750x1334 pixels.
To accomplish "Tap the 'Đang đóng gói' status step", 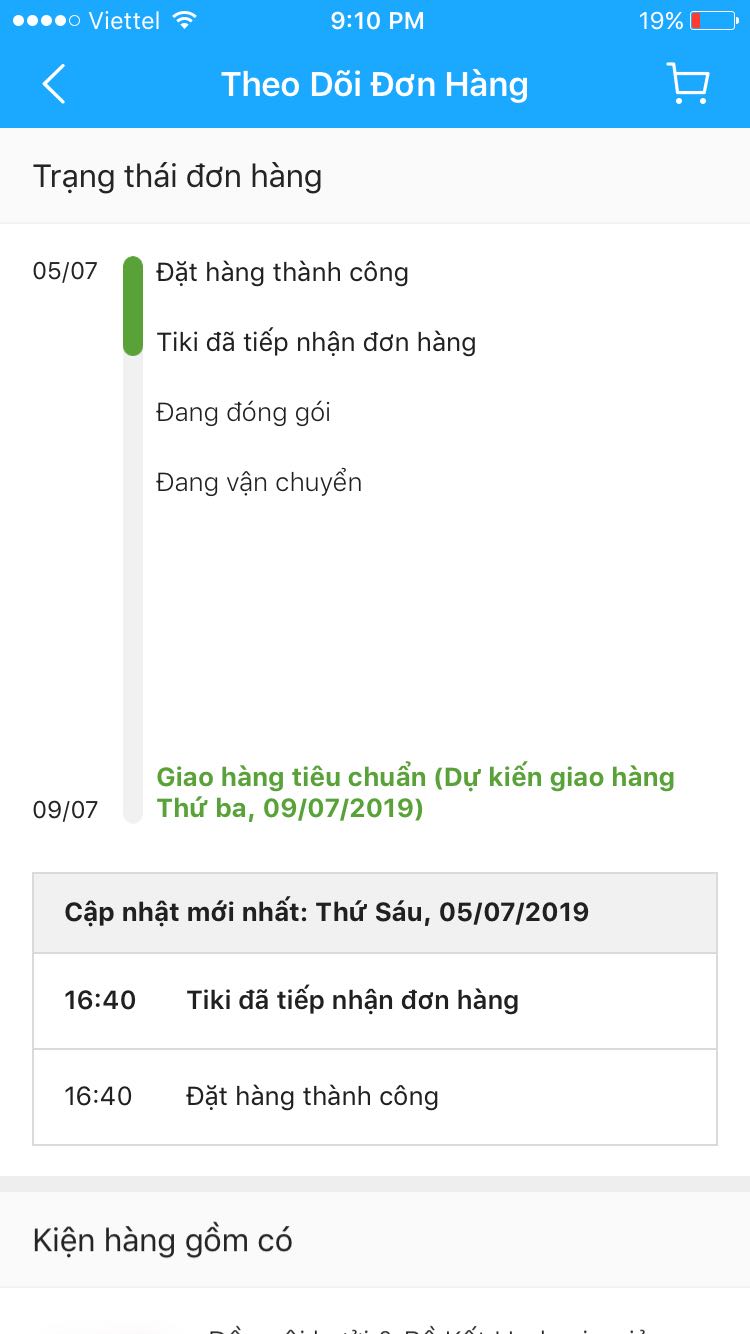I will (245, 412).
